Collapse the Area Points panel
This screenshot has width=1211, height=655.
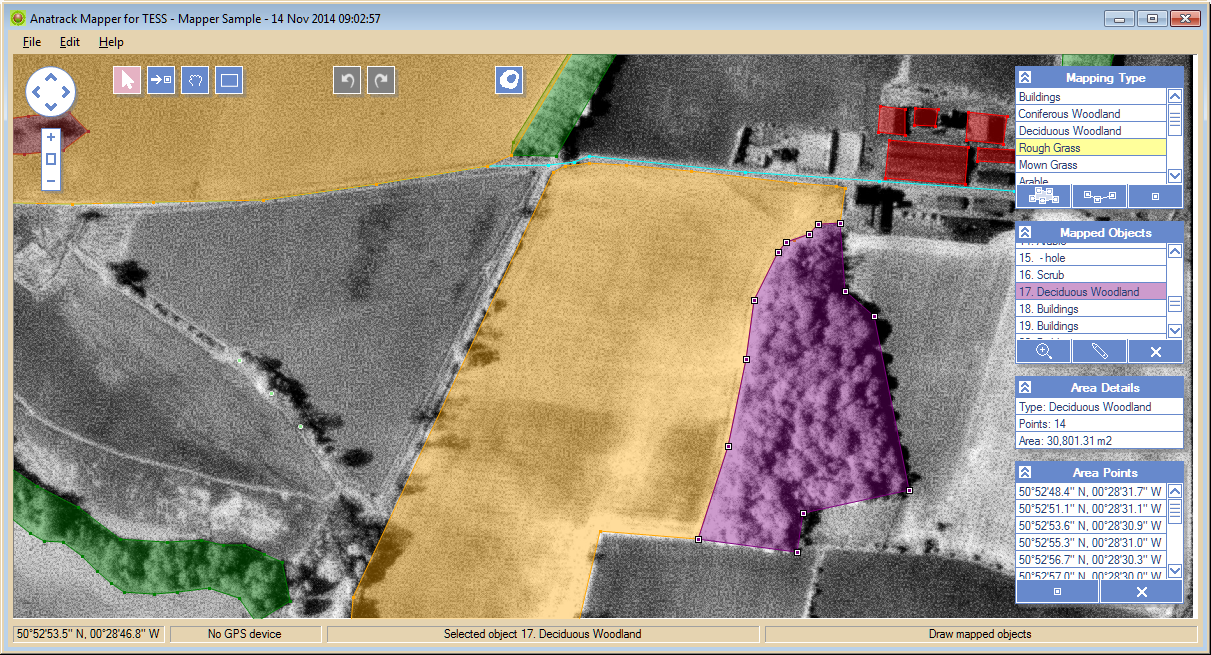pos(1025,472)
